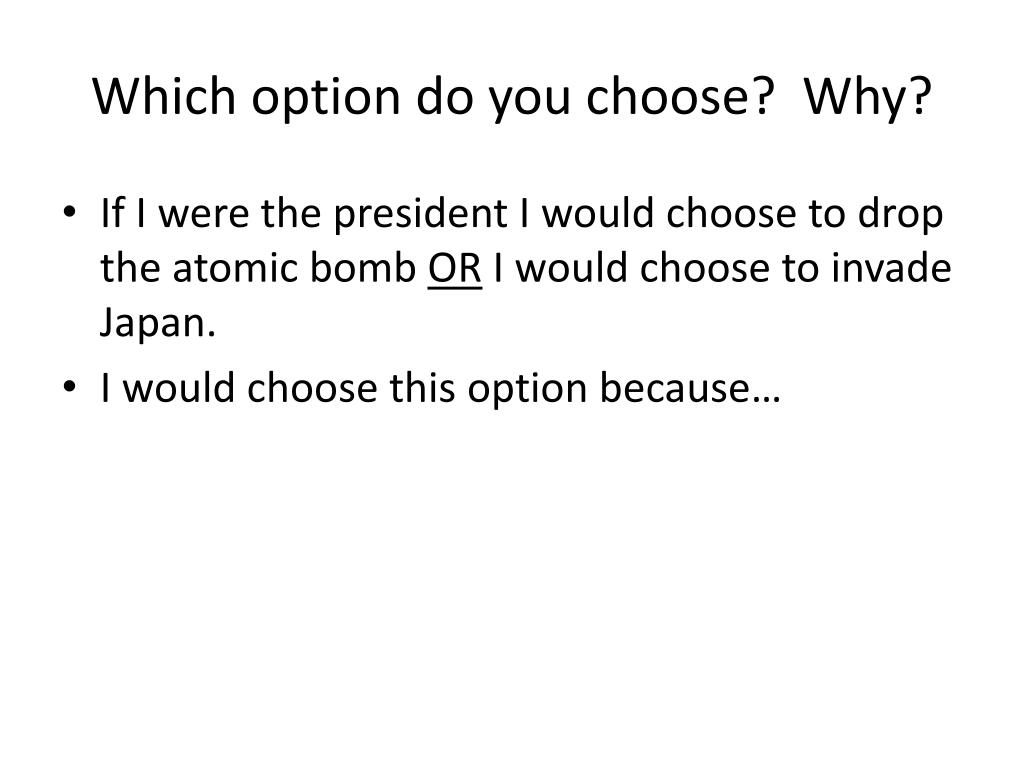Click the underlined word 'OR'
This screenshot has width=1024, height=768.
point(455,268)
